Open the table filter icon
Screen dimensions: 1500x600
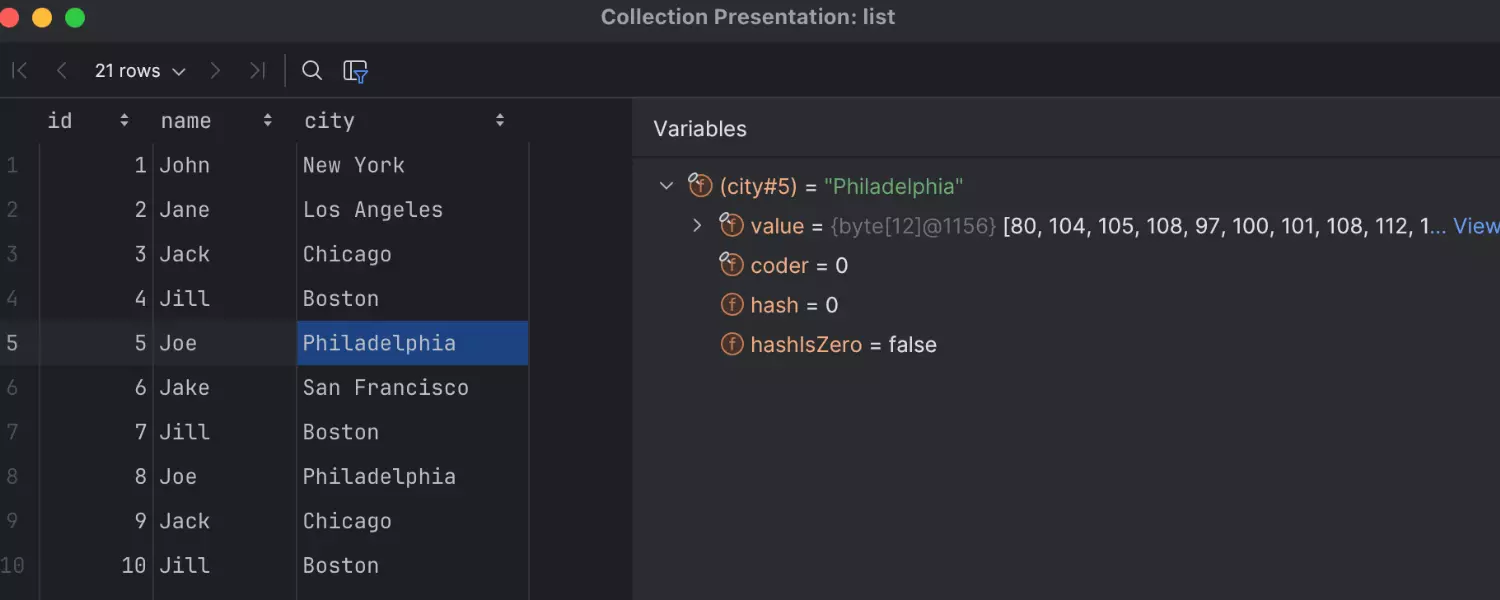[x=355, y=71]
